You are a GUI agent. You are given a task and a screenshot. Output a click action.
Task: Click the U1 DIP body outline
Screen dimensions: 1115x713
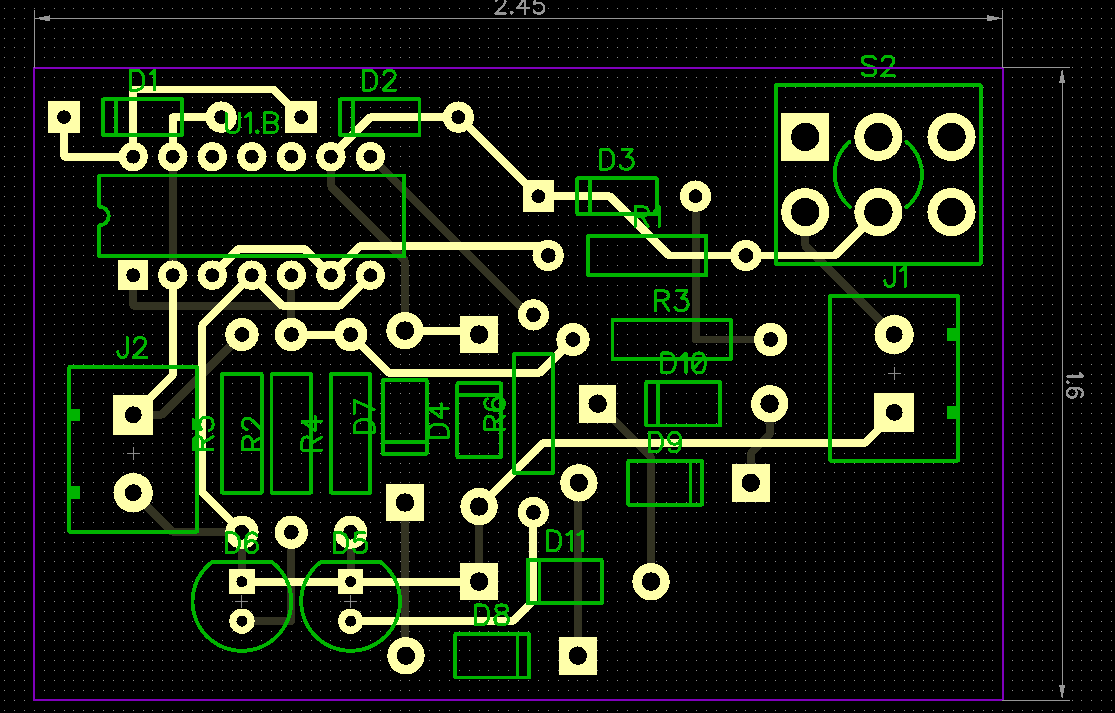pyautogui.click(x=251, y=215)
